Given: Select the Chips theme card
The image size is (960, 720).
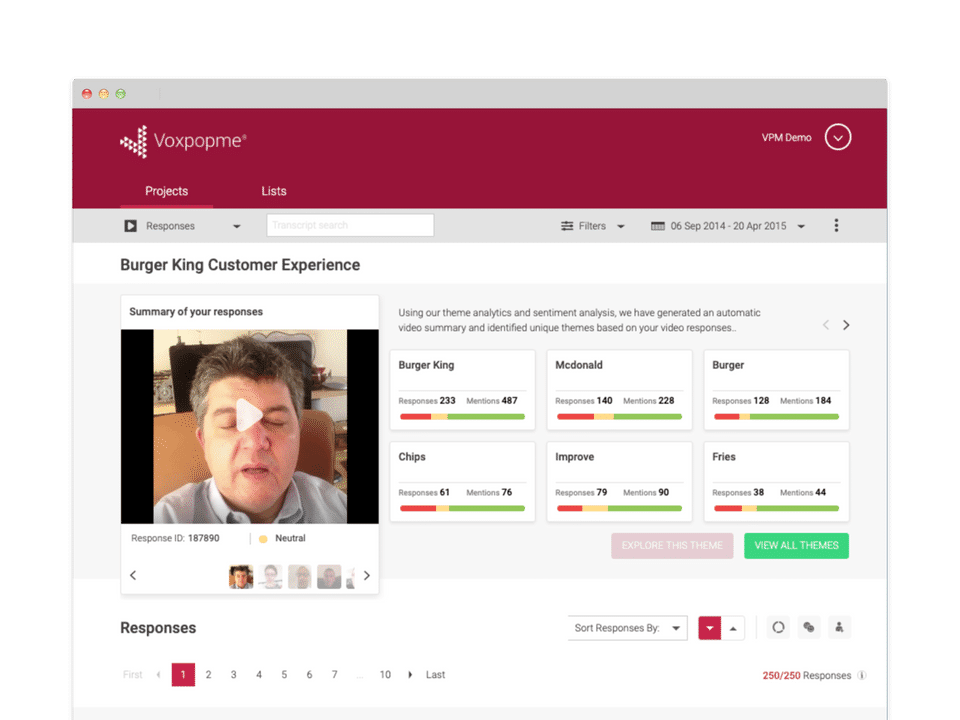Looking at the screenshot, I should click(x=462, y=481).
